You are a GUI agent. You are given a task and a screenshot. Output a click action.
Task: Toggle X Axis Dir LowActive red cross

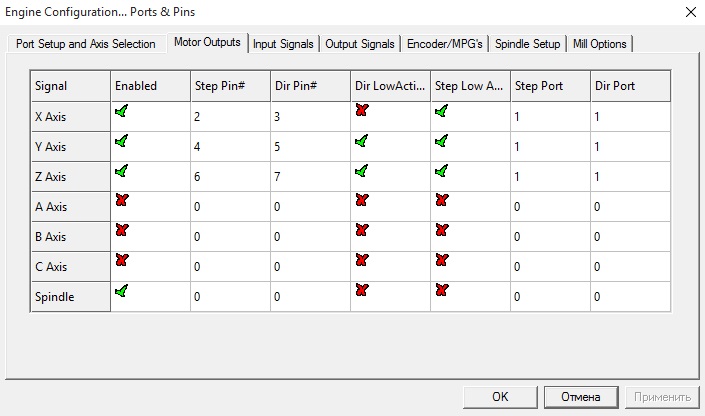click(x=362, y=112)
